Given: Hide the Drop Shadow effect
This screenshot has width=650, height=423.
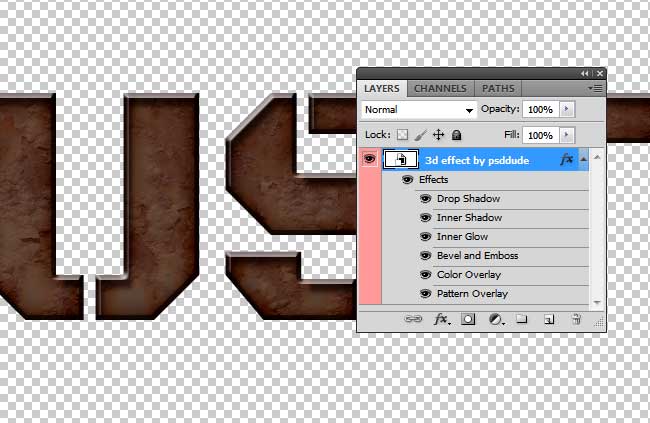Looking at the screenshot, I should click(425, 198).
